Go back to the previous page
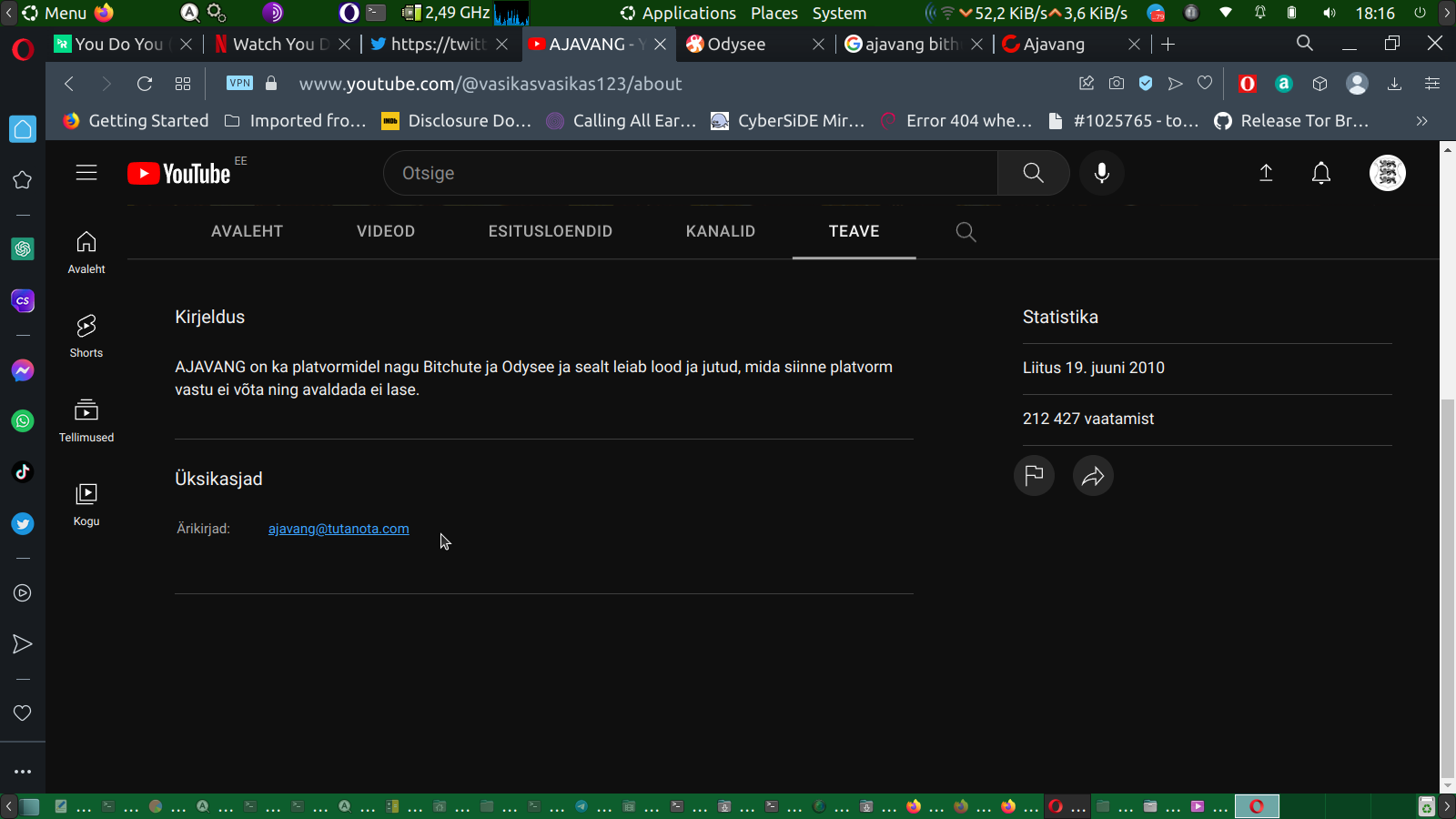Image resolution: width=1456 pixels, height=819 pixels. click(x=69, y=84)
